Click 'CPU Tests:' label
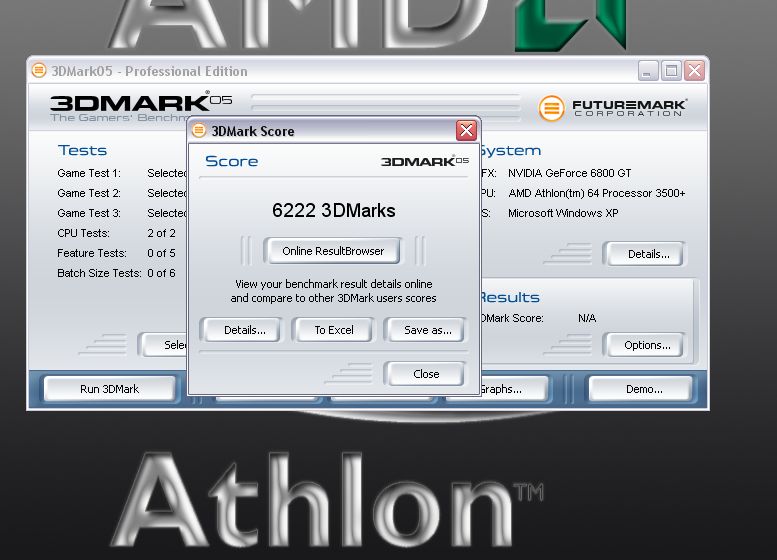Screen dimensions: 777x560 coord(83,233)
